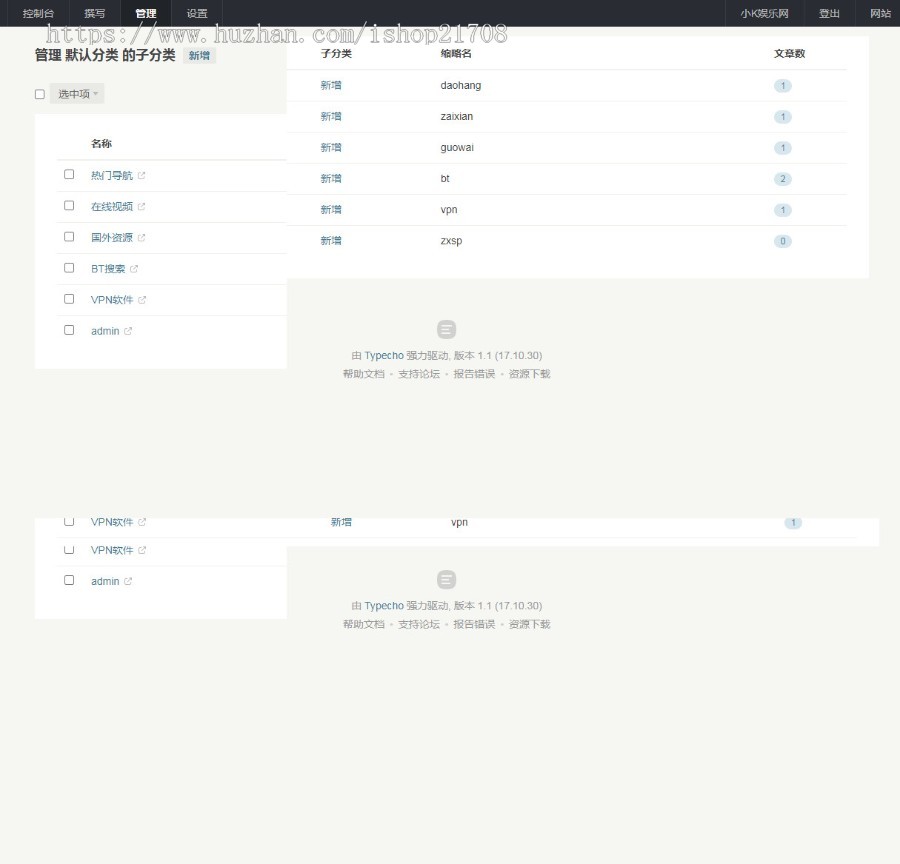Select the guowai slug text

tap(457, 148)
